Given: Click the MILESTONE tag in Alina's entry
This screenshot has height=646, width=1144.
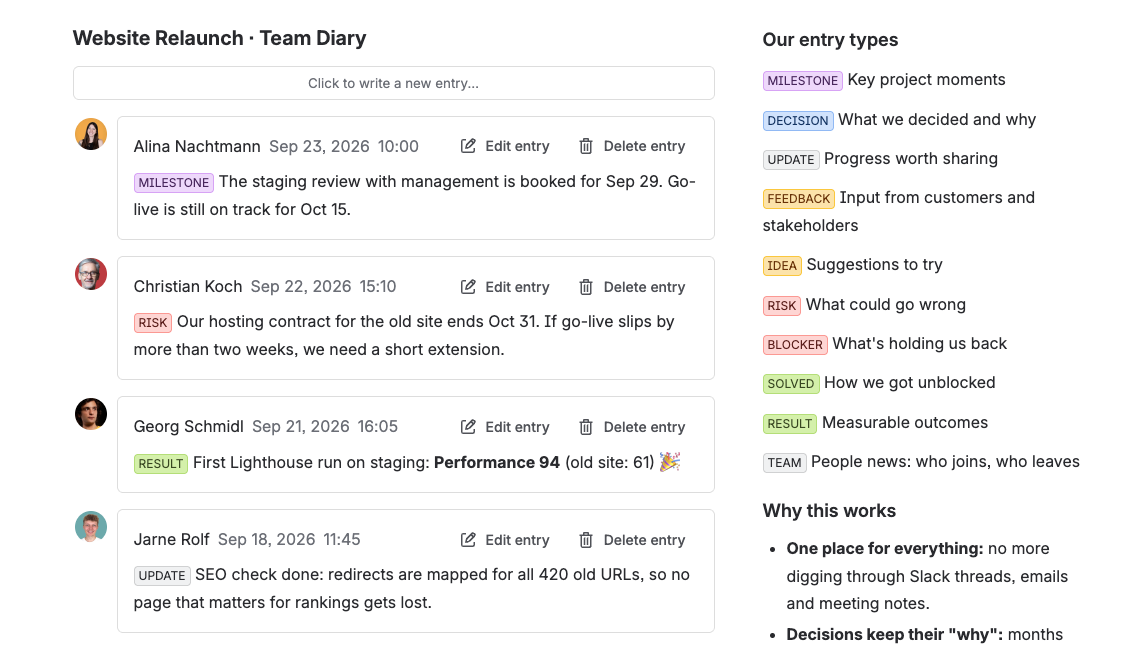Looking at the screenshot, I should (174, 182).
